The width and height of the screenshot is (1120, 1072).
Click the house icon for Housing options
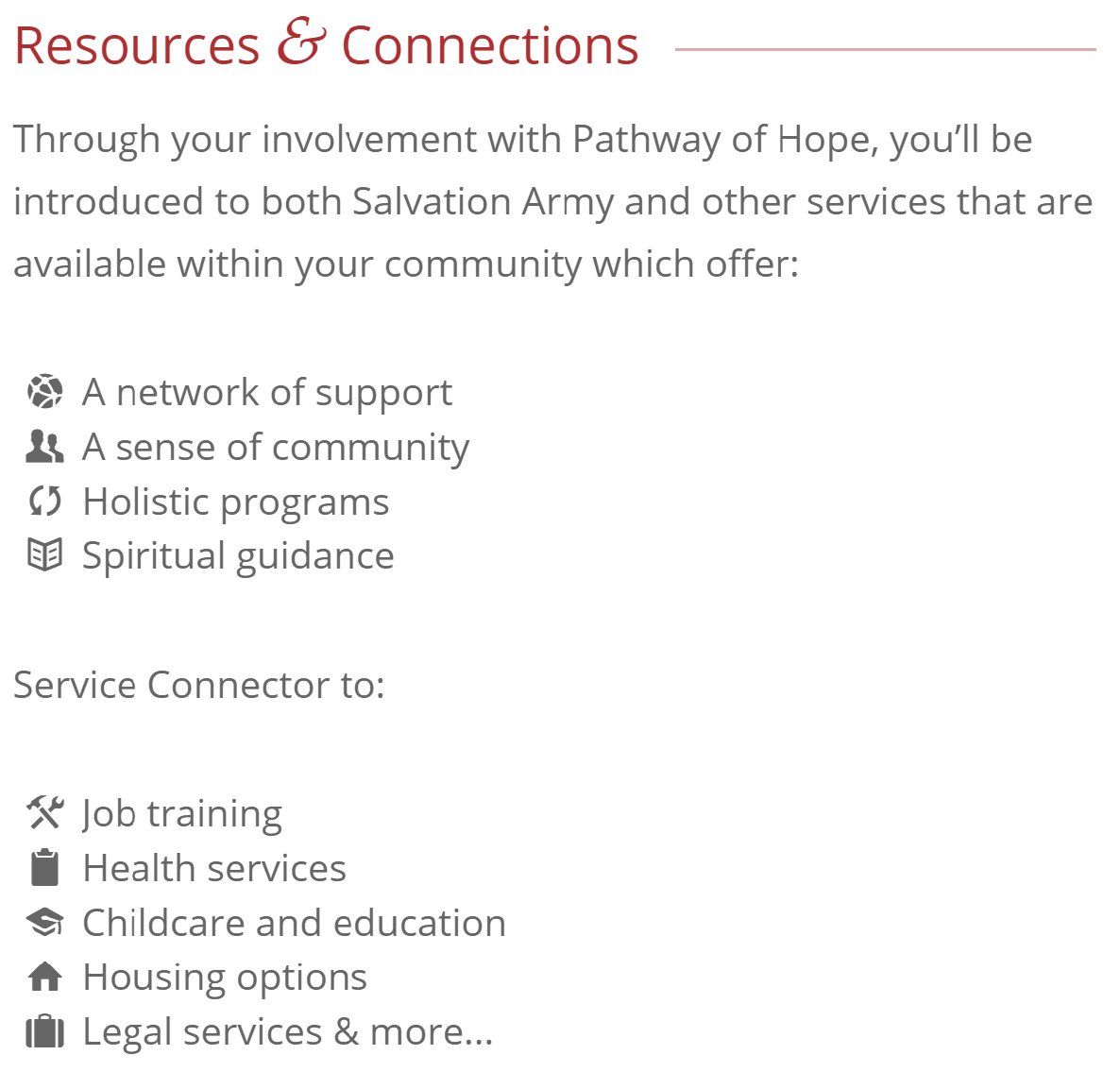click(x=45, y=977)
